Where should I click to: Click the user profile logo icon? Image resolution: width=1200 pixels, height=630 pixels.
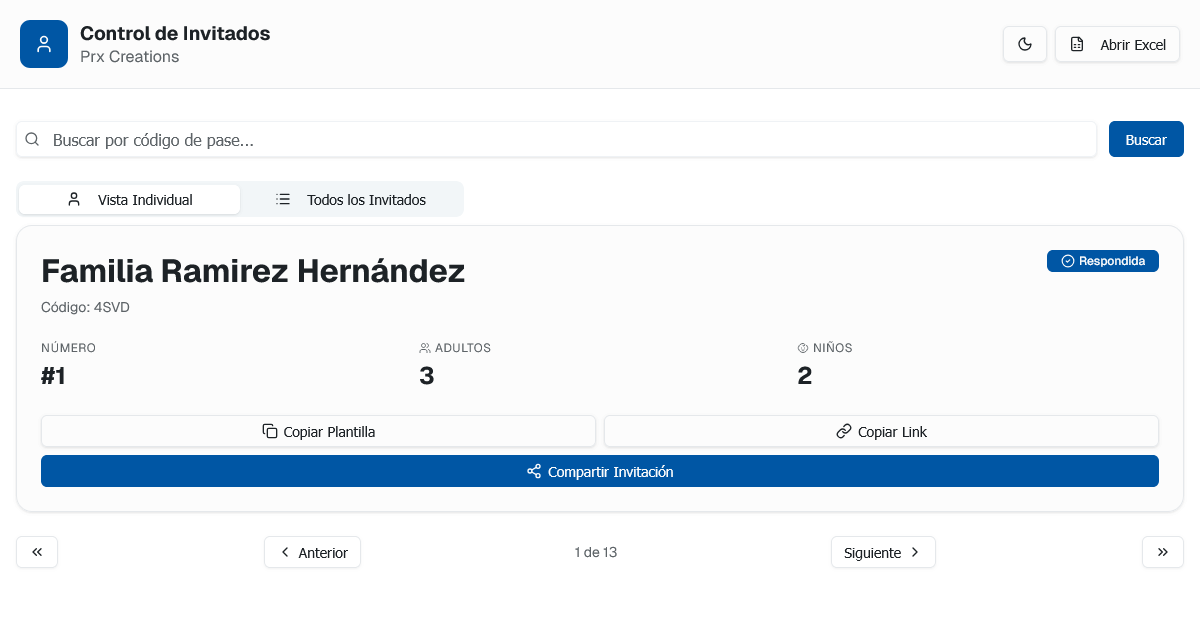[44, 44]
